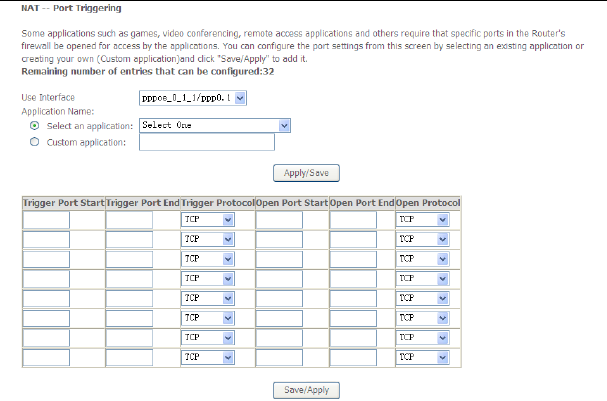
Task: Open last row Trigger Protocol dropdown
Action: (207, 357)
